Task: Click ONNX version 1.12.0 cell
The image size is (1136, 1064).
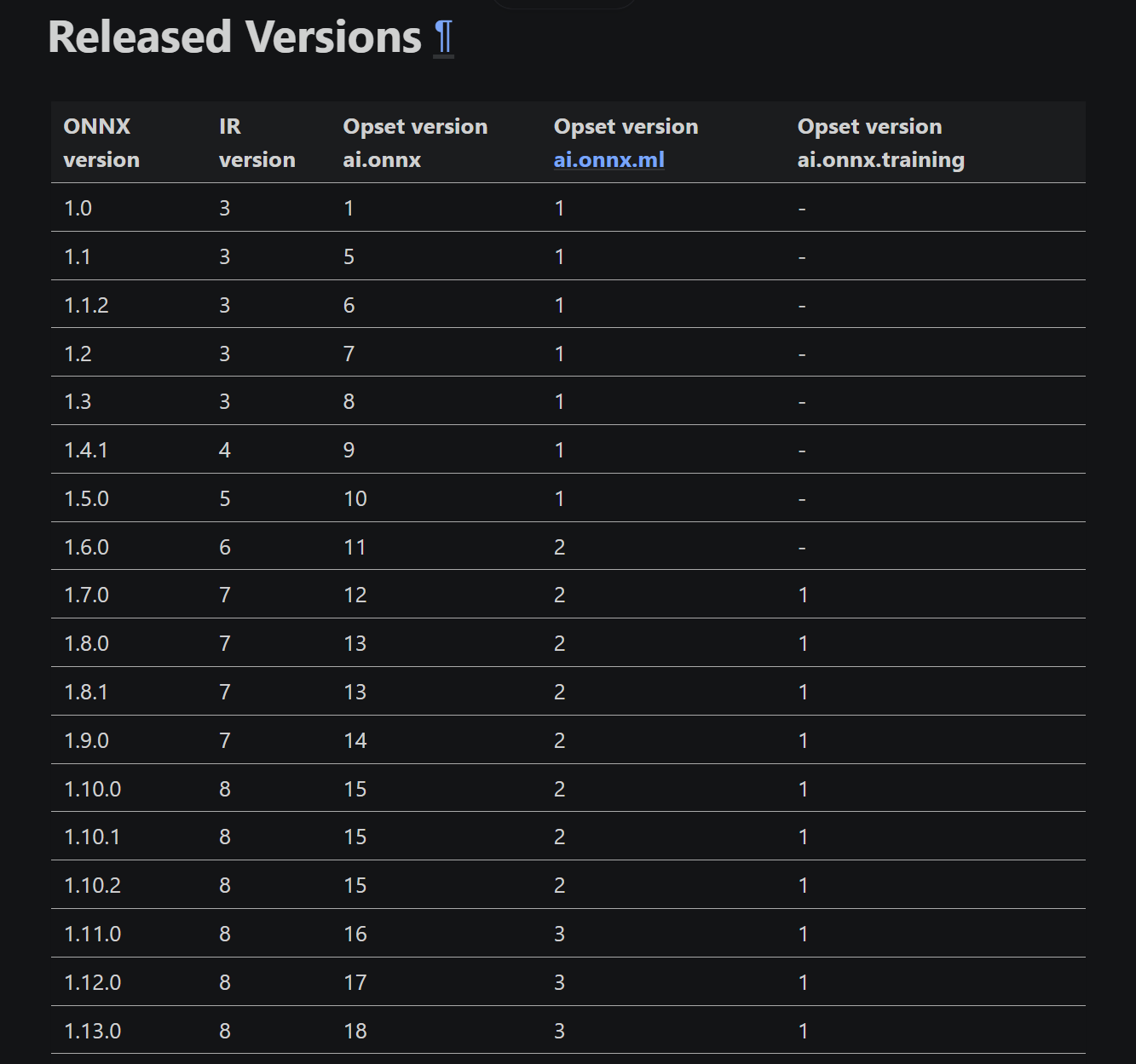Action: 93,982
